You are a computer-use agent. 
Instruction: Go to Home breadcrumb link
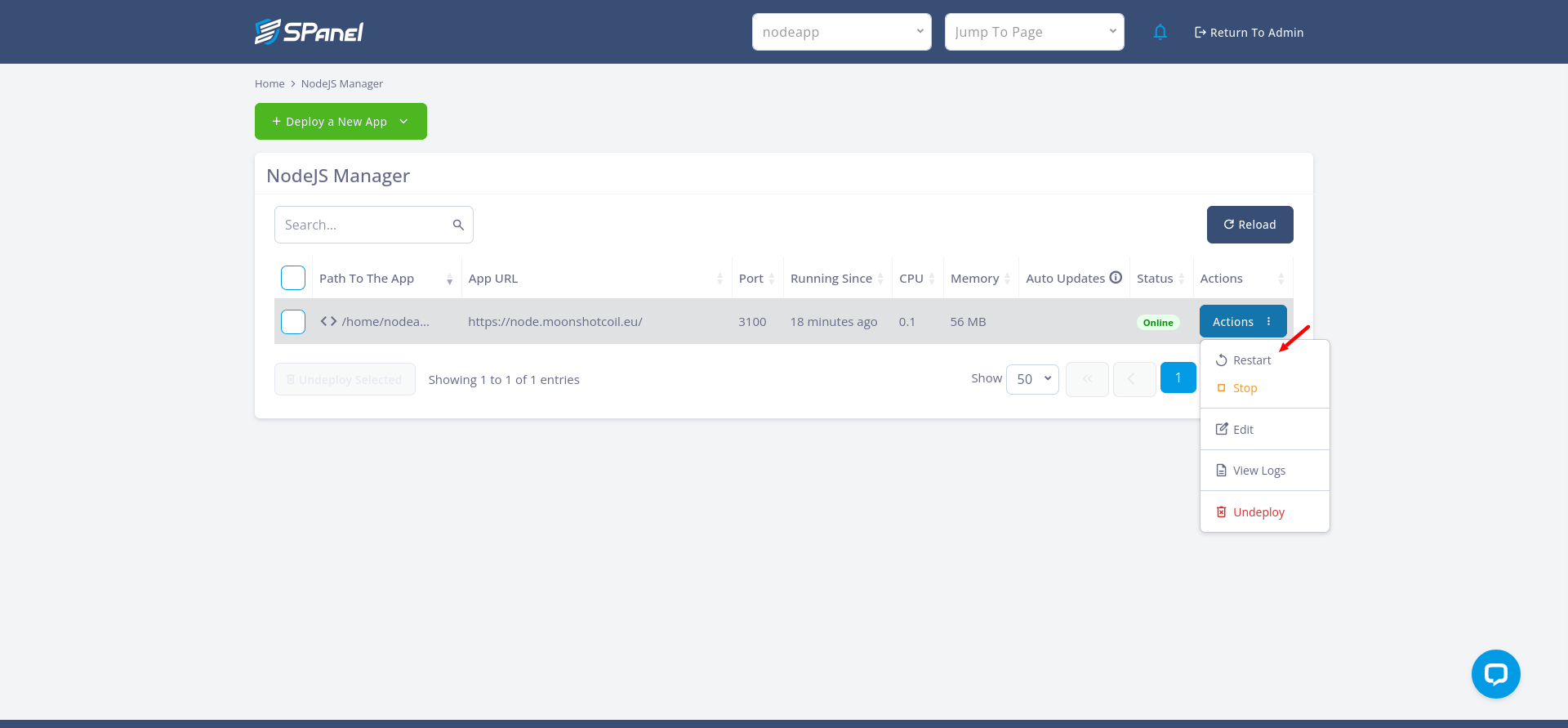pos(269,83)
